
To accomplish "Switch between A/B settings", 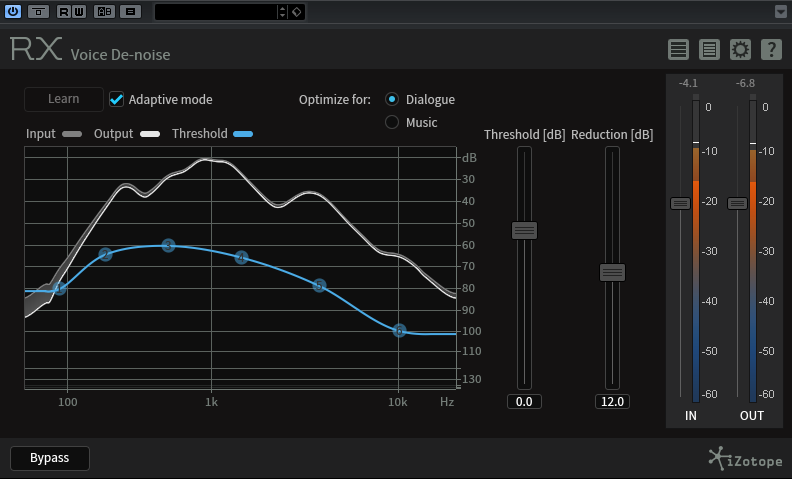I will 104,11.
